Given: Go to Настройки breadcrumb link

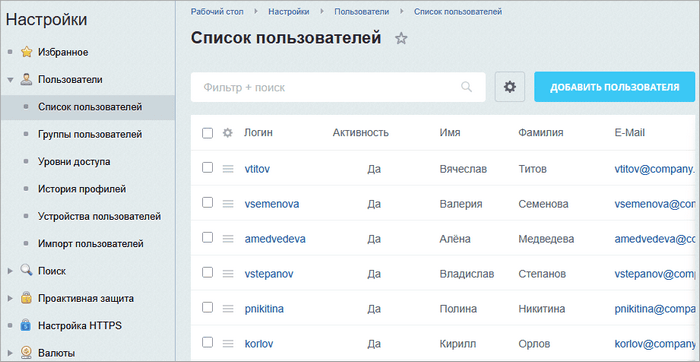Looking at the screenshot, I should coord(288,12).
